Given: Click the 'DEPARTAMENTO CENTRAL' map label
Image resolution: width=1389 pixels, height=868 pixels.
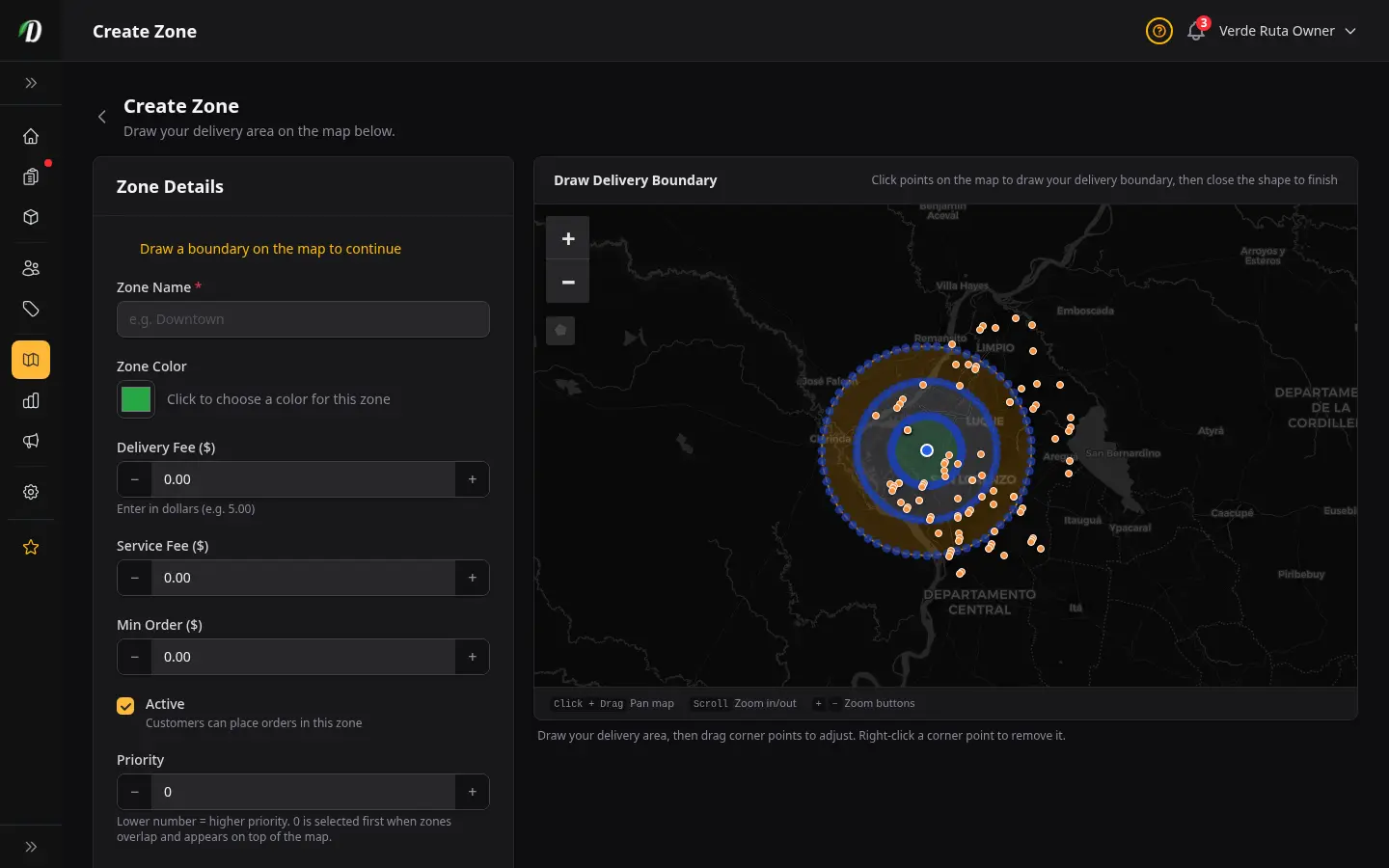Looking at the screenshot, I should [980, 602].
